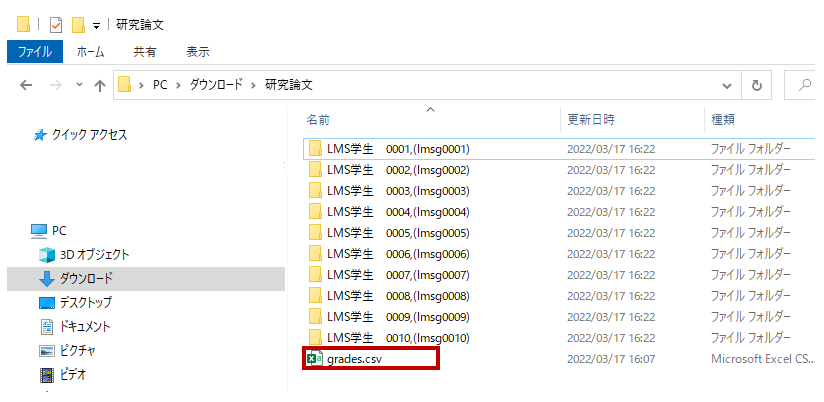Expand the address bar history dropdown

click(727, 86)
